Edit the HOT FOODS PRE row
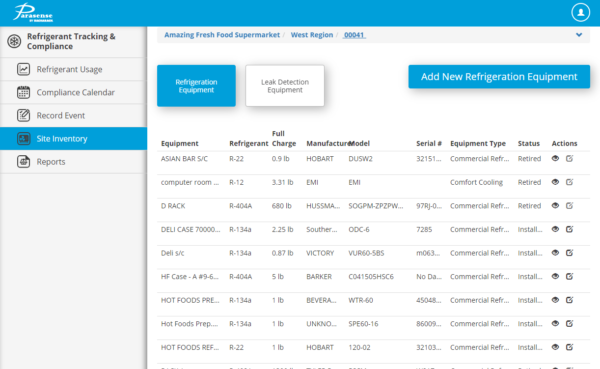The height and width of the screenshot is (369, 600). [569, 300]
